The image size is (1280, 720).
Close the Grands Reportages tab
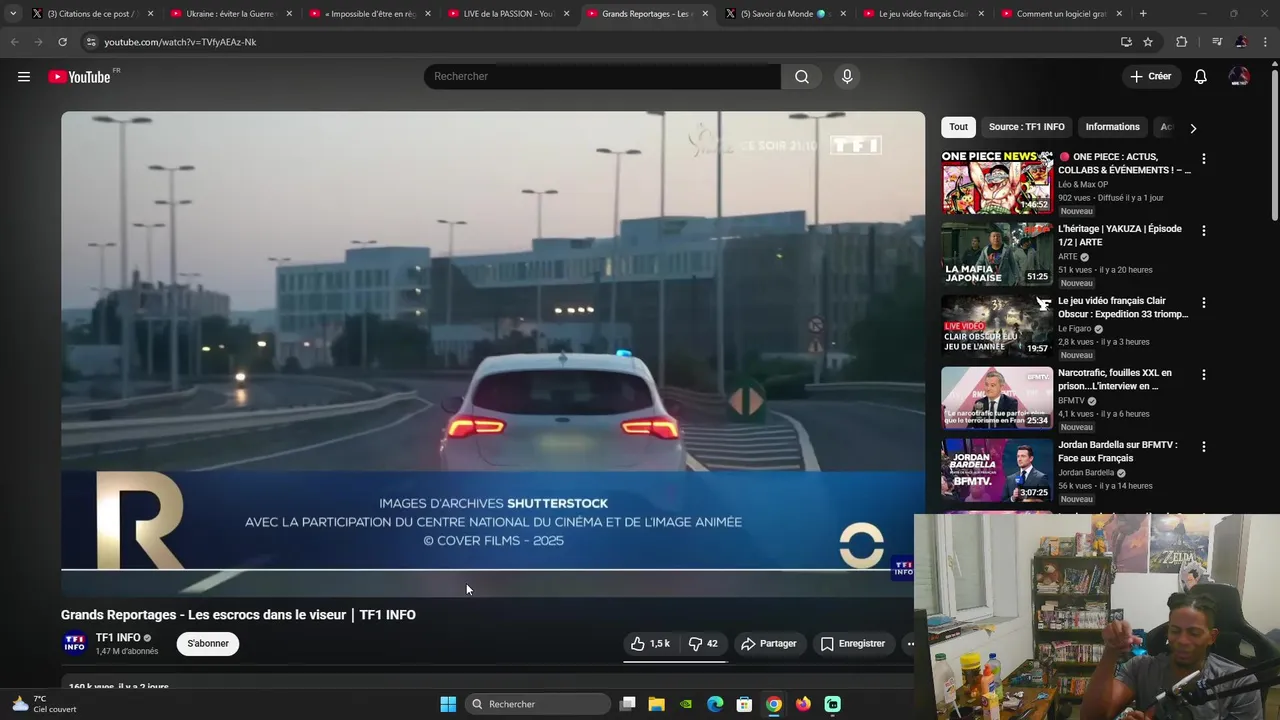point(705,14)
